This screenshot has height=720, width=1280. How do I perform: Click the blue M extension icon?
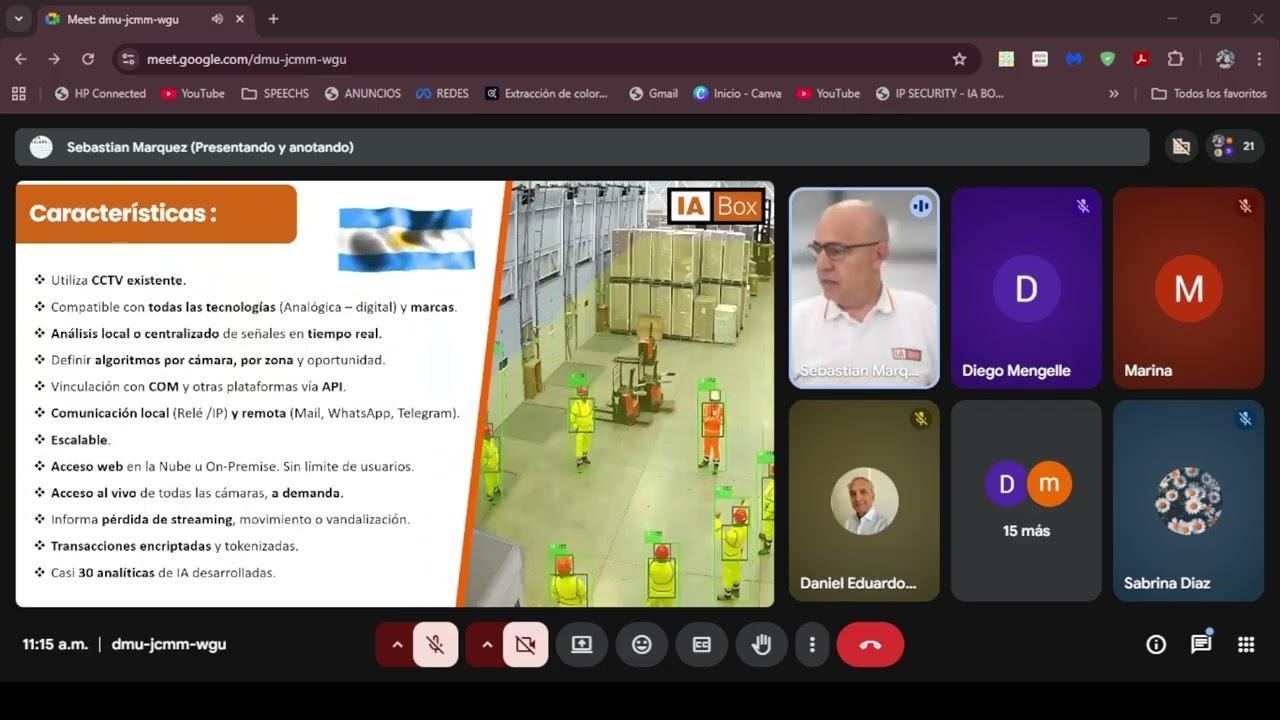tap(1074, 59)
